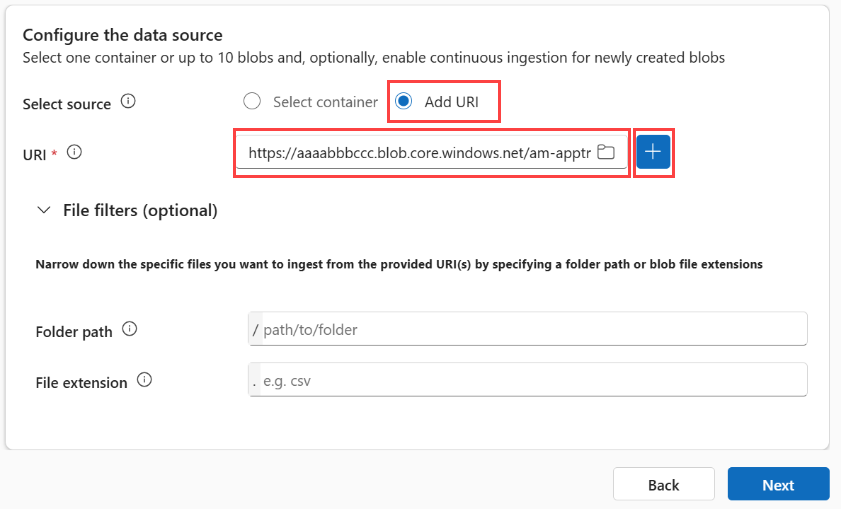Image resolution: width=841 pixels, height=509 pixels.
Task: Focus the File extension input box
Action: pyautogui.click(x=530, y=380)
